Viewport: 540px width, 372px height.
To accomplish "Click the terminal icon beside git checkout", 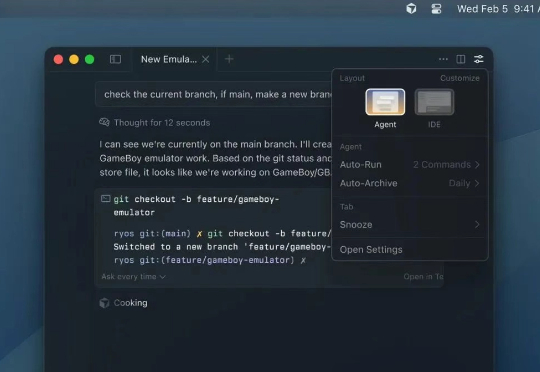I will 106,199.
